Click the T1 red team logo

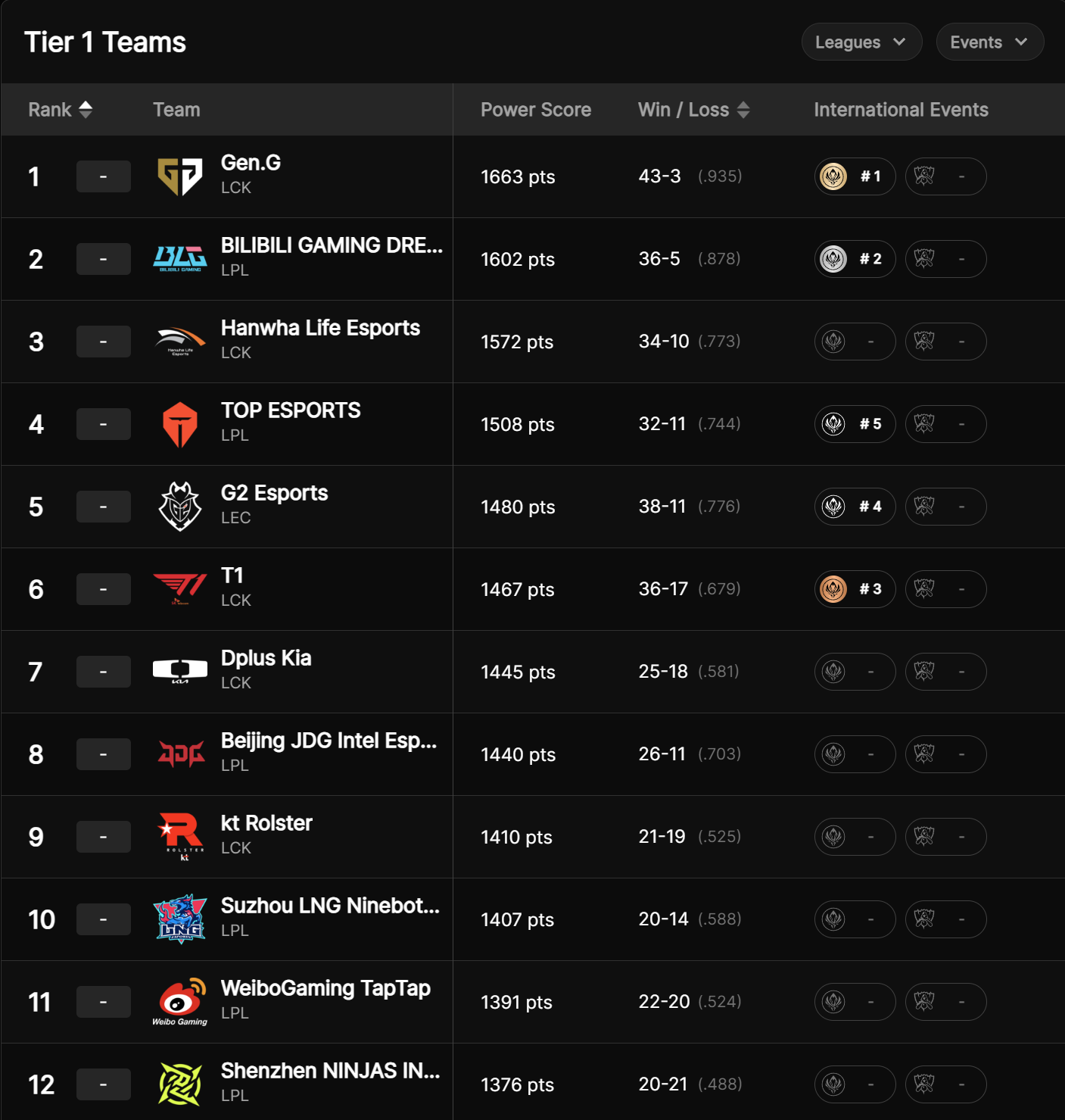180,589
